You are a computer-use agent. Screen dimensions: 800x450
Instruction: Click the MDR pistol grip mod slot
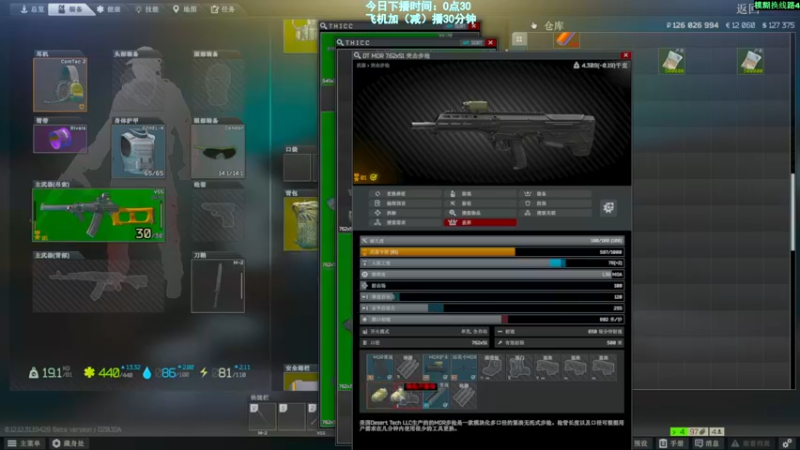380,367
